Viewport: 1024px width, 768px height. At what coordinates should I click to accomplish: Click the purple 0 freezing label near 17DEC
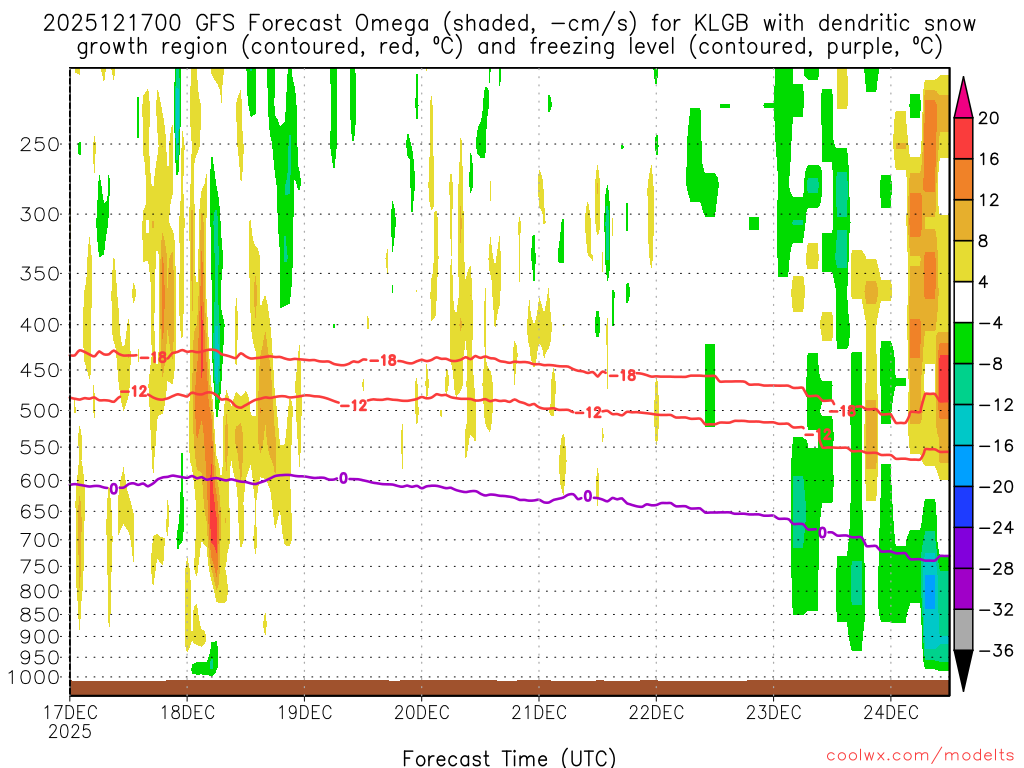(114, 488)
